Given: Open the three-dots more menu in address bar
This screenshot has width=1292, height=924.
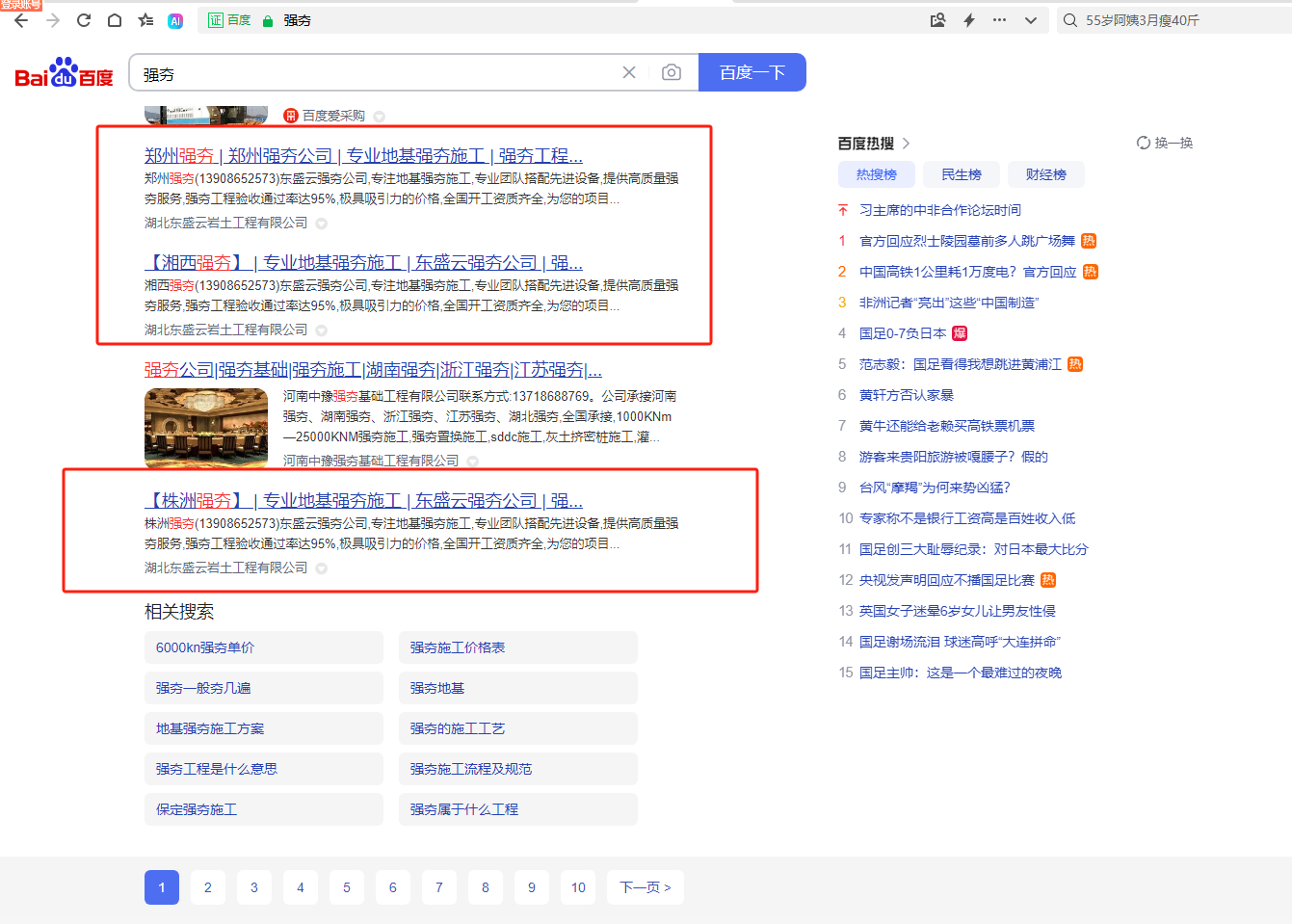Looking at the screenshot, I should coord(999,20).
